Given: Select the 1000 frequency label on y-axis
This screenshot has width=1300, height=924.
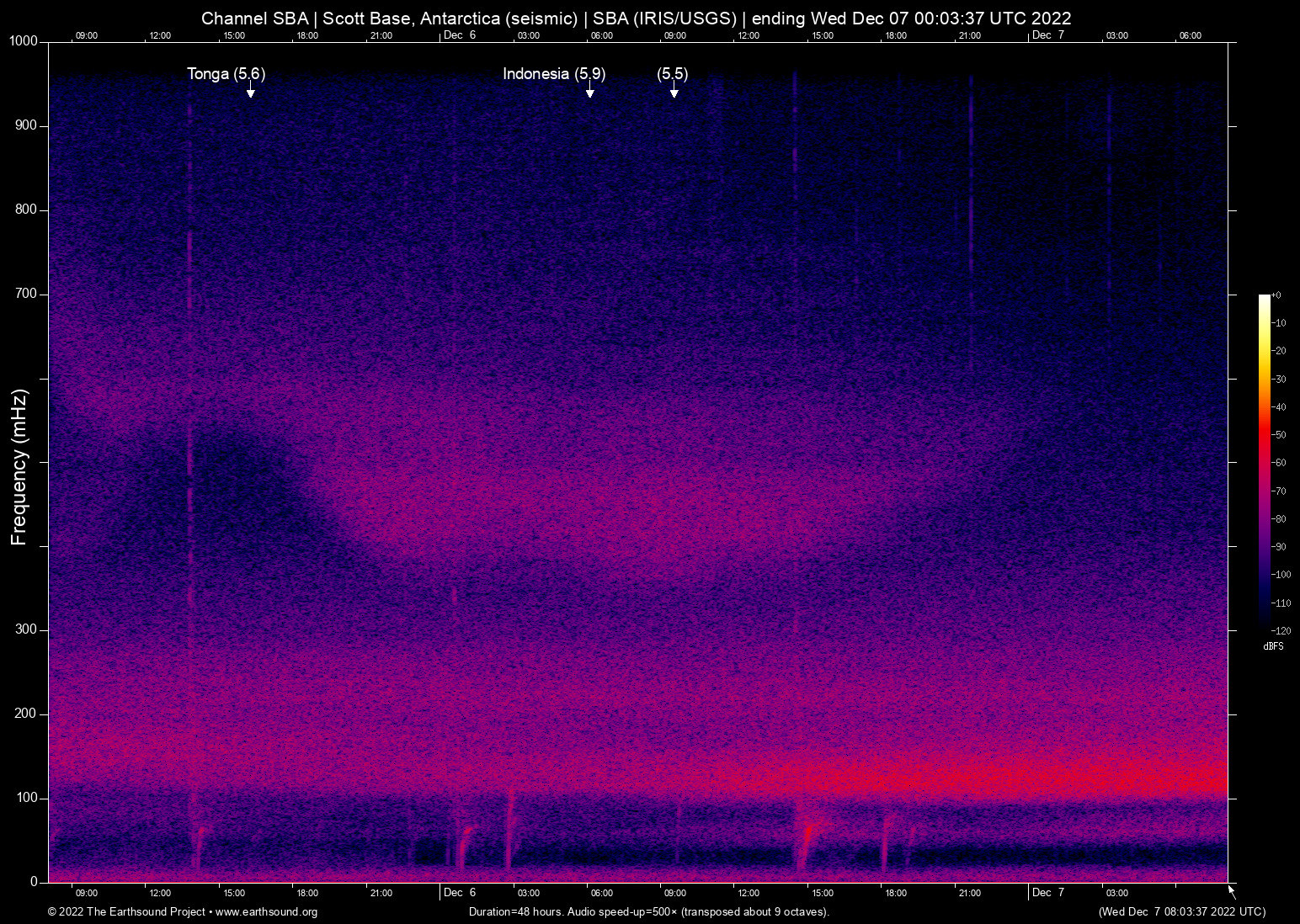Looking at the screenshot, I should pos(23,40).
